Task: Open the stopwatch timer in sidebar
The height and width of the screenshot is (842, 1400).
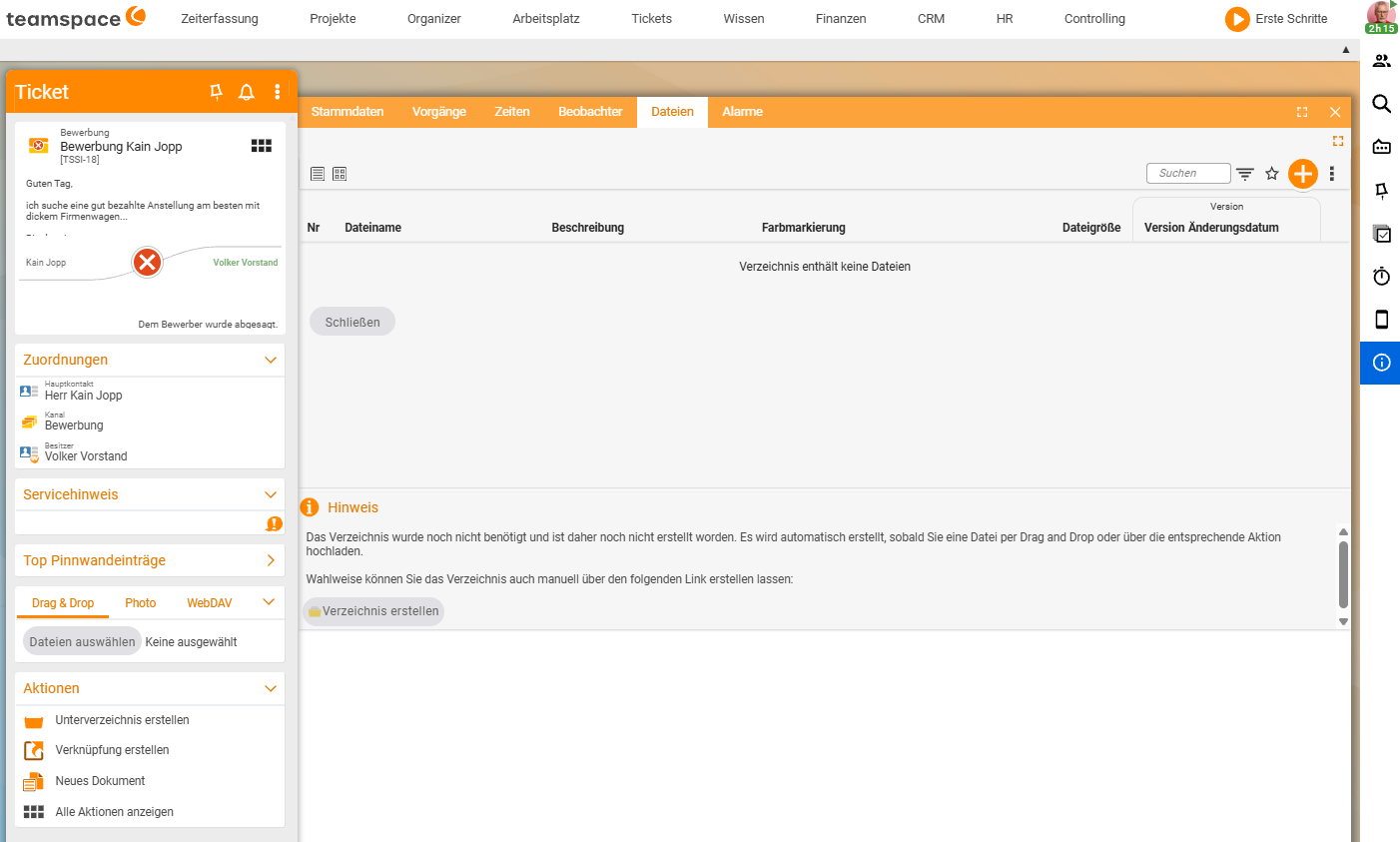Action: click(x=1382, y=277)
